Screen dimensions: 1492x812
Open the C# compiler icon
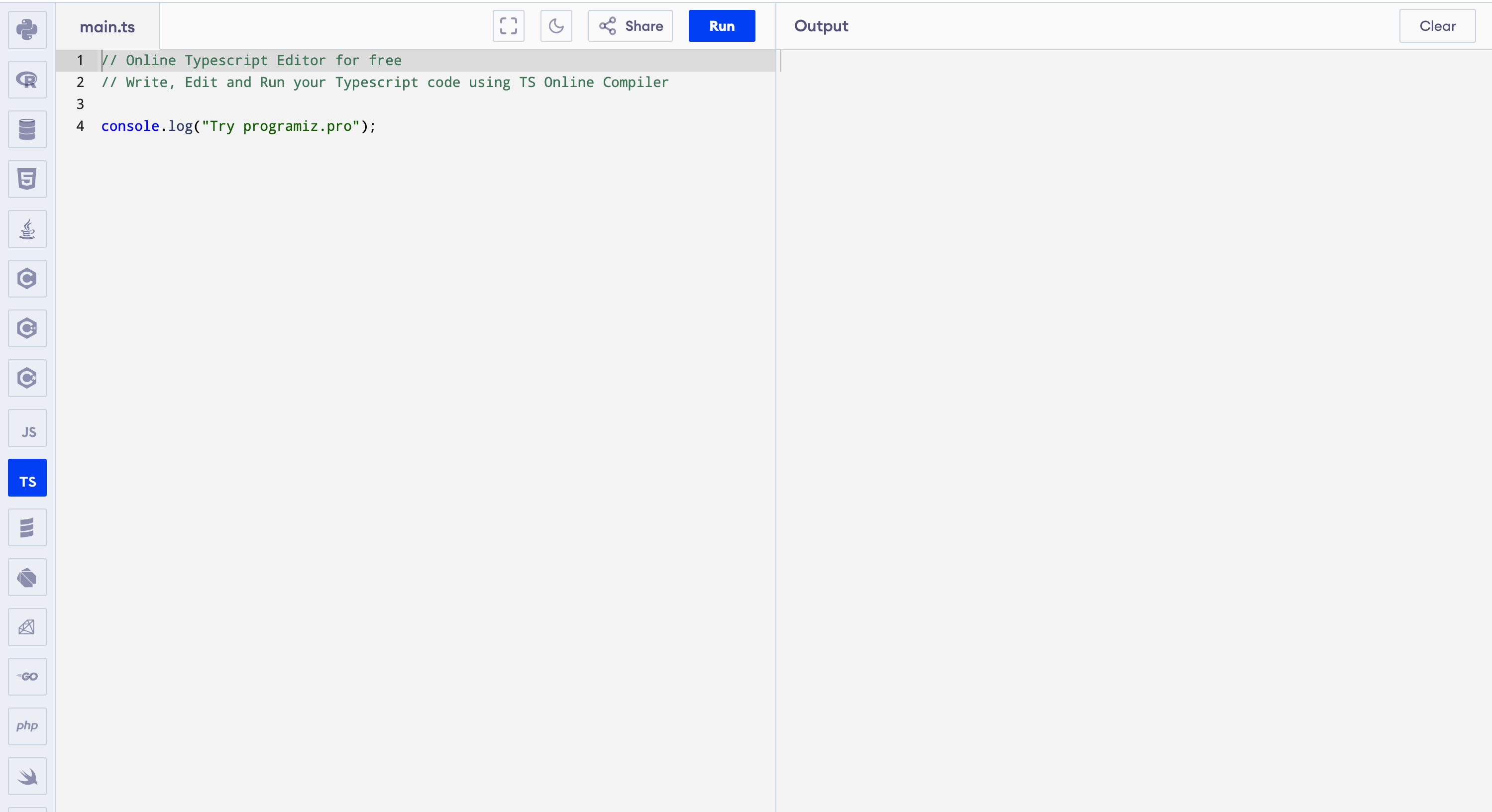pos(27,378)
